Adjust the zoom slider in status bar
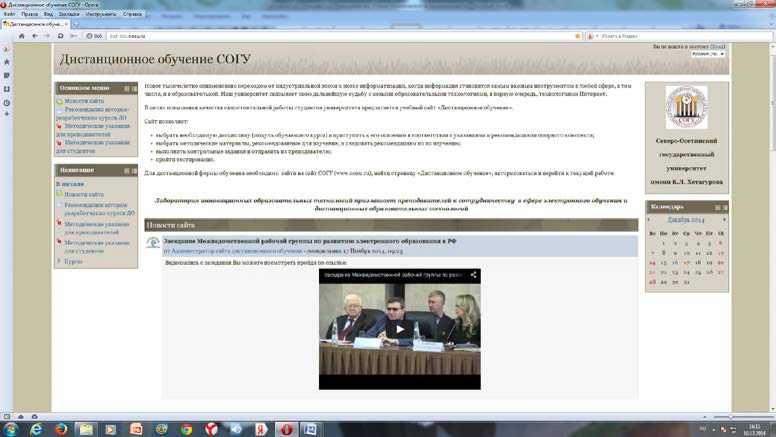The height and width of the screenshot is (437, 776). [x=730, y=417]
